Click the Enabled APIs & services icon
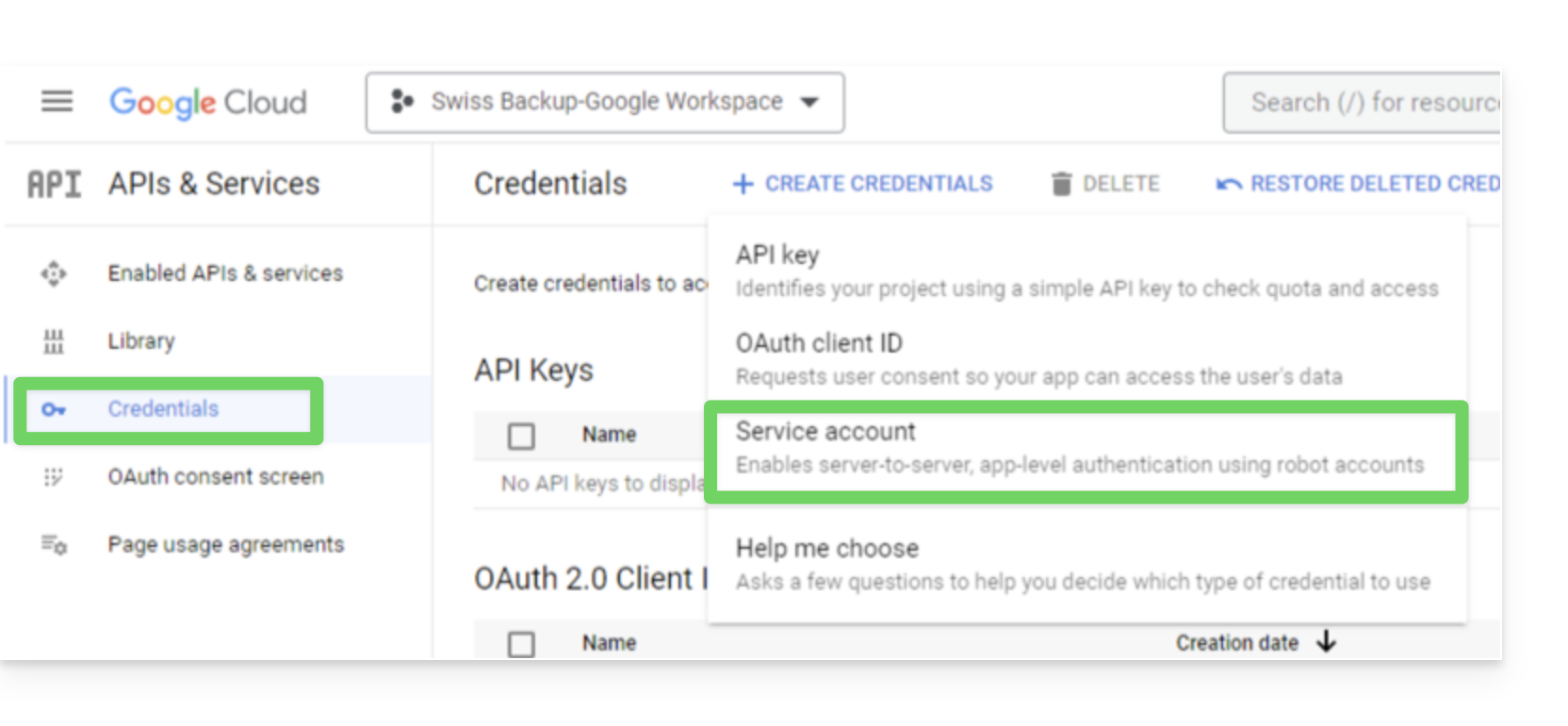Image resolution: width=1568 pixels, height=726 pixels. pyautogui.click(x=54, y=273)
